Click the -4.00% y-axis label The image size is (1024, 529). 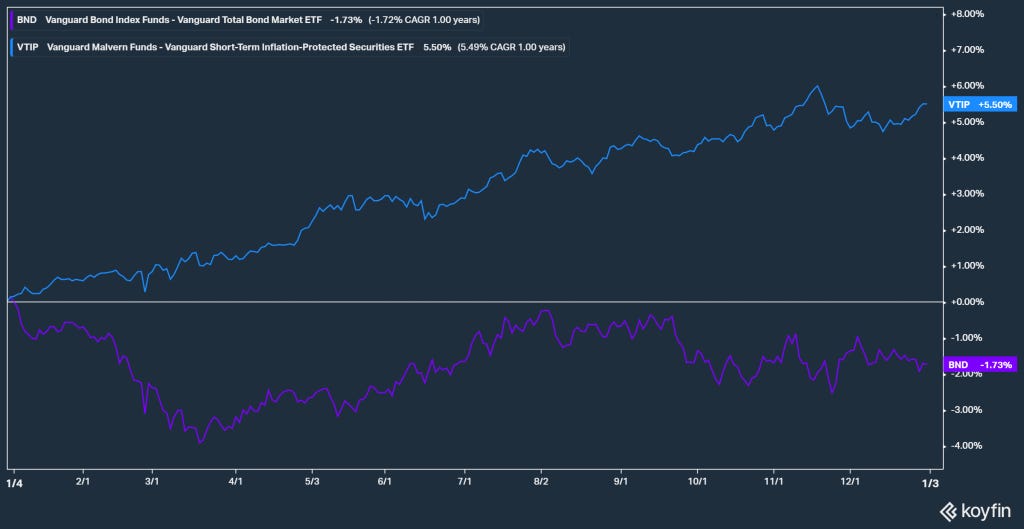(x=968, y=446)
